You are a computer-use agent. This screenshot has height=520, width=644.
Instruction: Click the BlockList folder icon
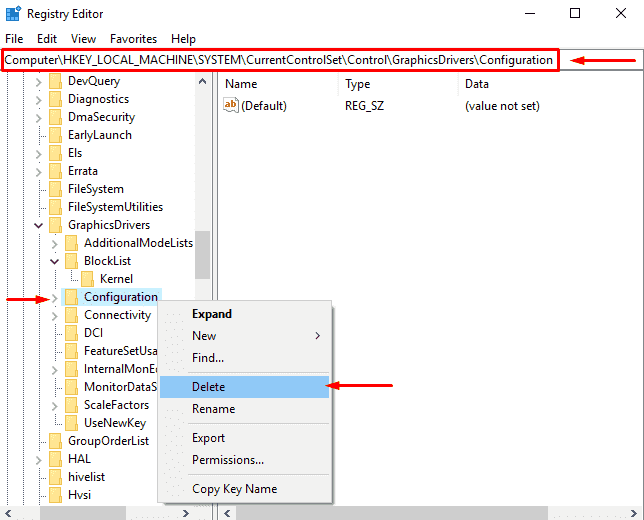pos(71,261)
